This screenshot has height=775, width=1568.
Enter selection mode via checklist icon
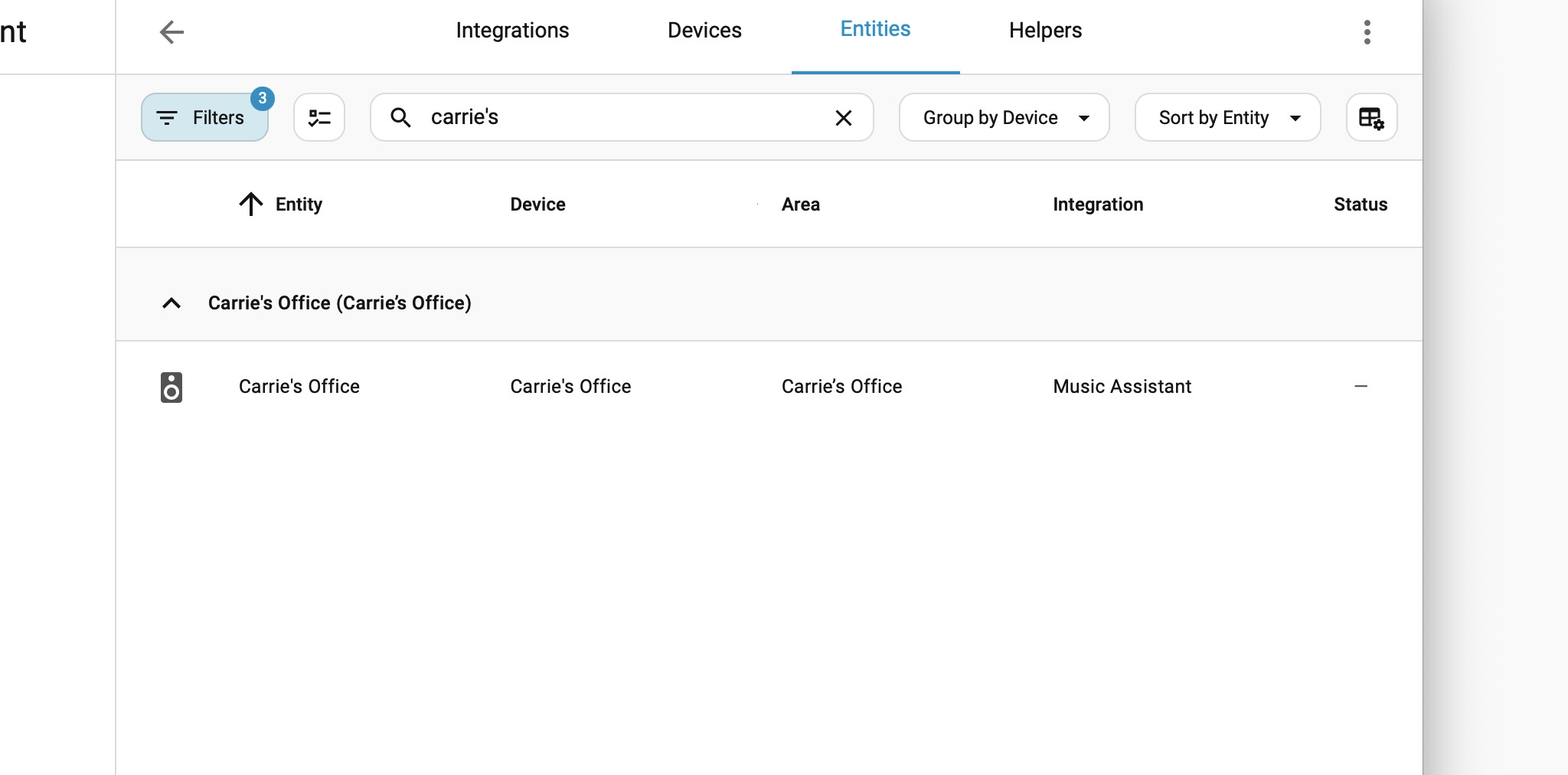(319, 118)
